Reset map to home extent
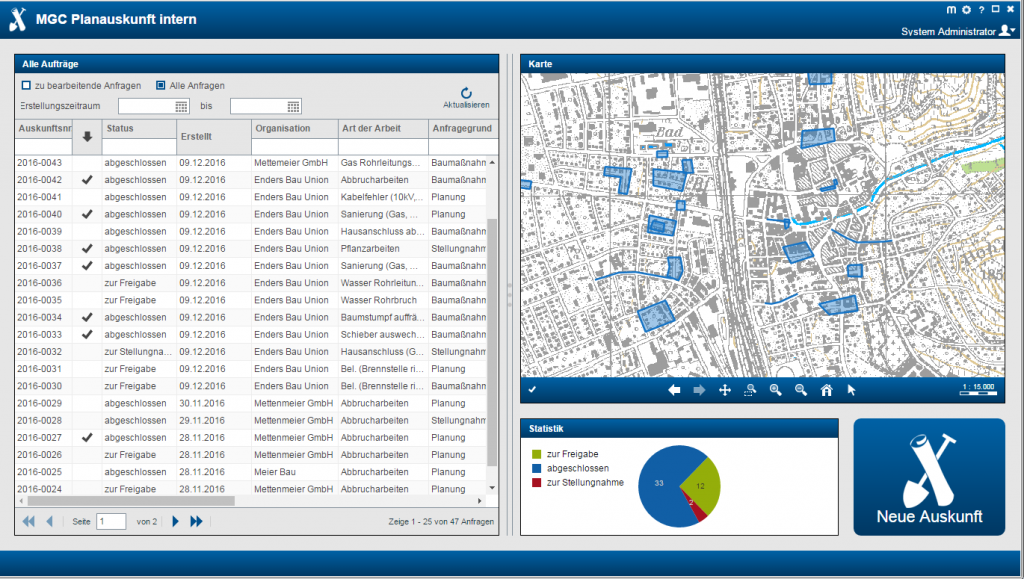 click(x=827, y=391)
